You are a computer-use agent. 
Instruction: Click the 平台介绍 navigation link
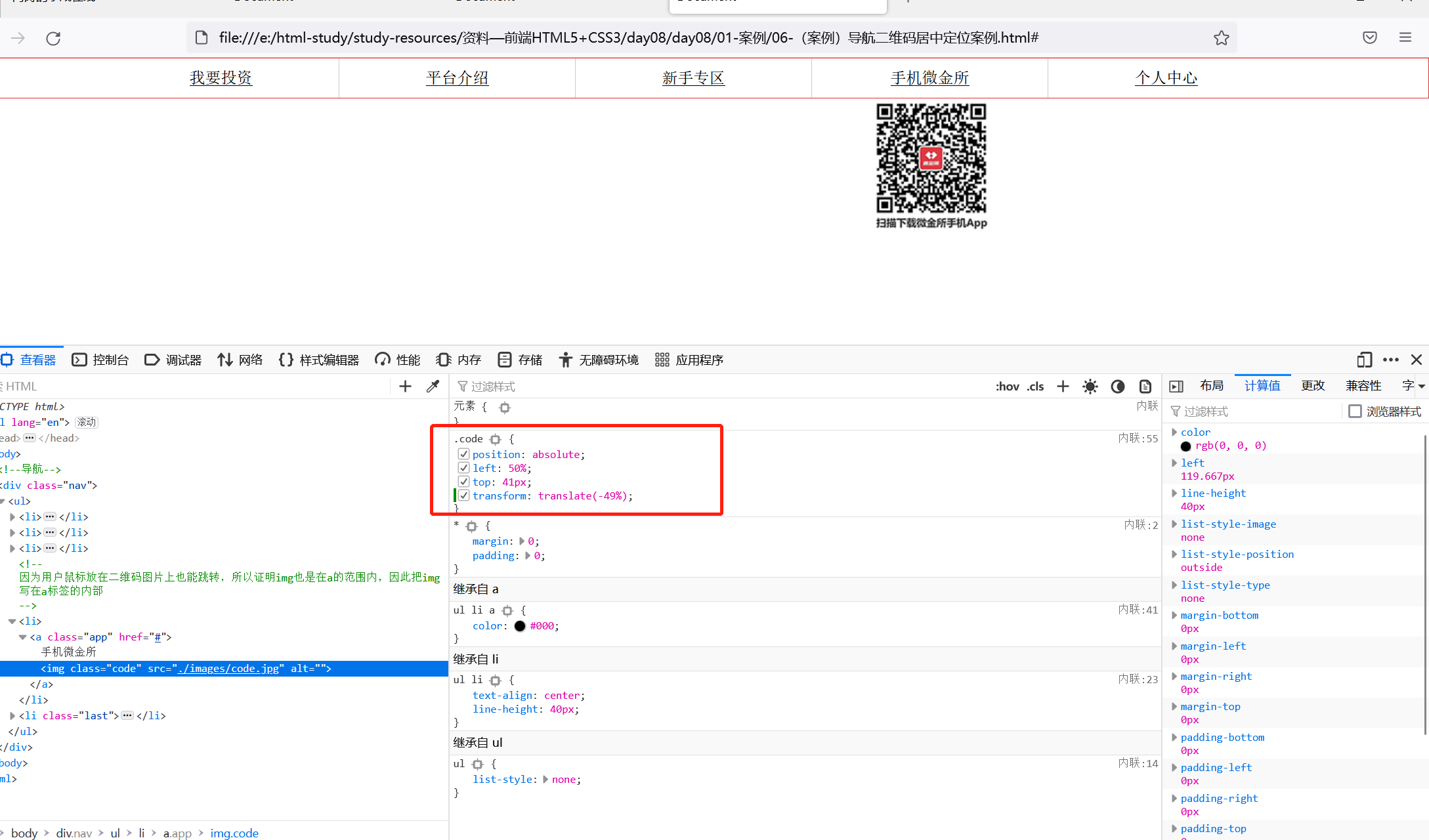pyautogui.click(x=457, y=78)
